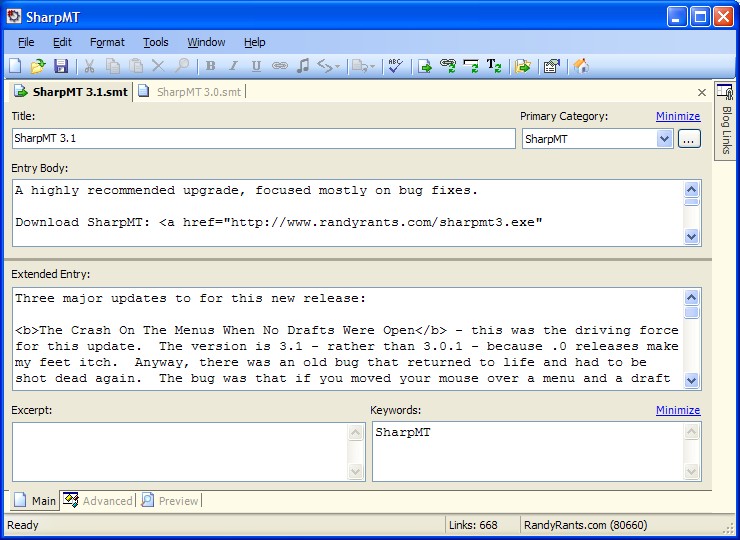Select the Main bottom tab
Screen dimensions: 740x540
click(35, 500)
